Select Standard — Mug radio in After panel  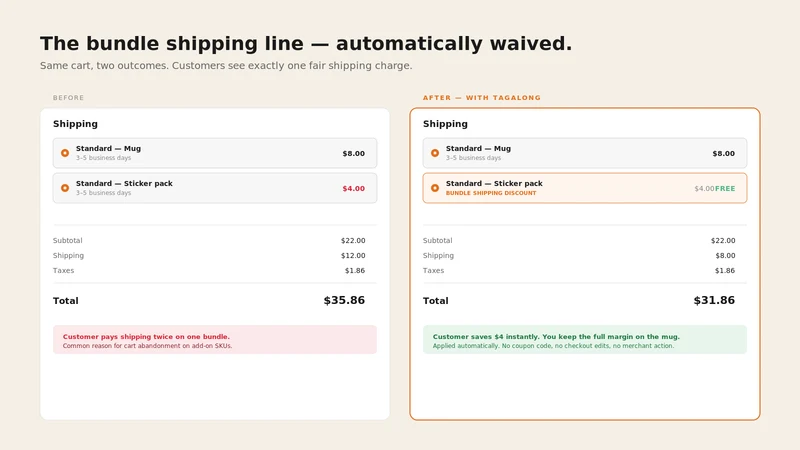coord(435,153)
